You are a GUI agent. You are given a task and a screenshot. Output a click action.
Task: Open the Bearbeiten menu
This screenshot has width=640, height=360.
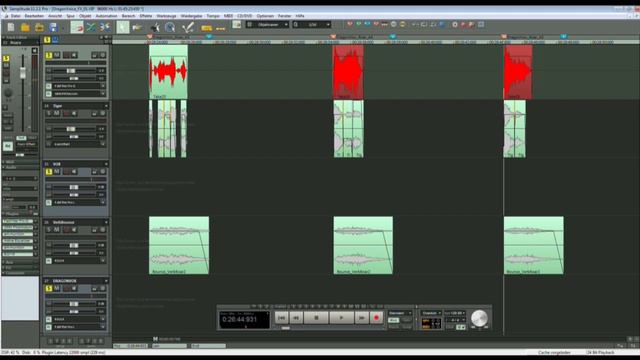pos(34,16)
